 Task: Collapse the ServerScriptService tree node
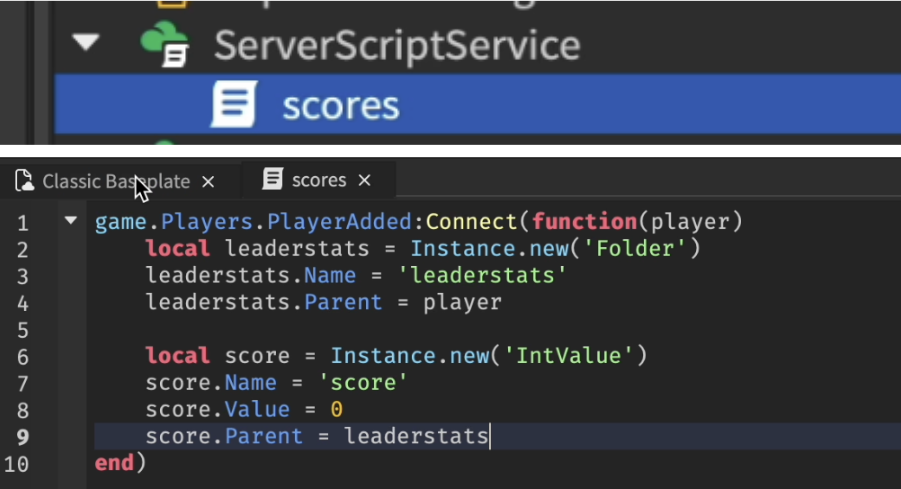86,43
